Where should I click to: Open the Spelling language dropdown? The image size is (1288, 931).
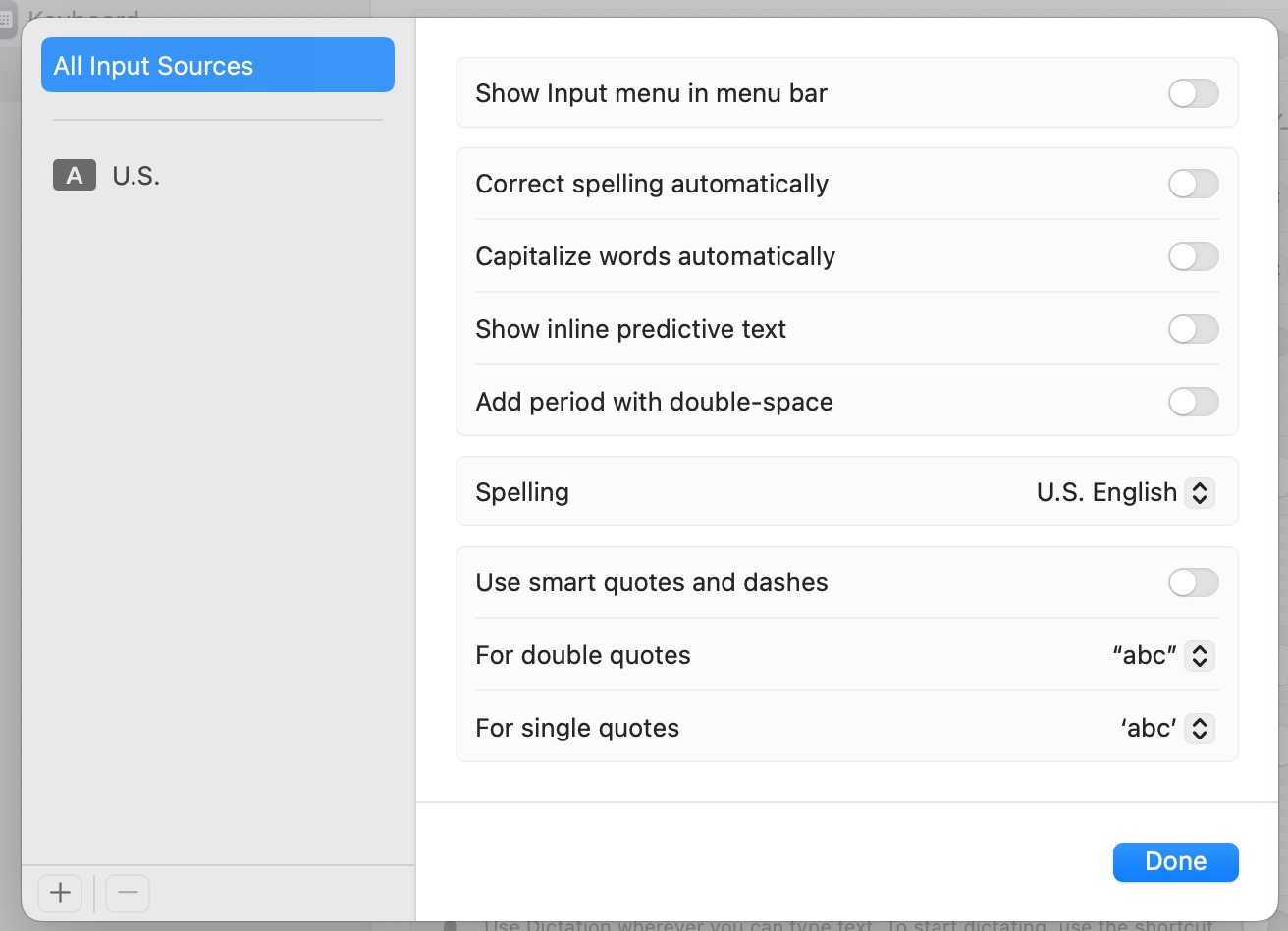pyautogui.click(x=1199, y=492)
